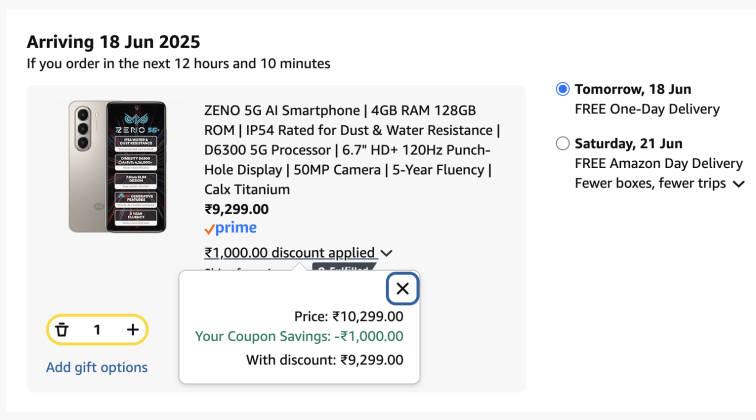Viewport: 756px width, 420px height.
Task: Open the ZENO smartphone product thumbnail
Action: coord(117,166)
